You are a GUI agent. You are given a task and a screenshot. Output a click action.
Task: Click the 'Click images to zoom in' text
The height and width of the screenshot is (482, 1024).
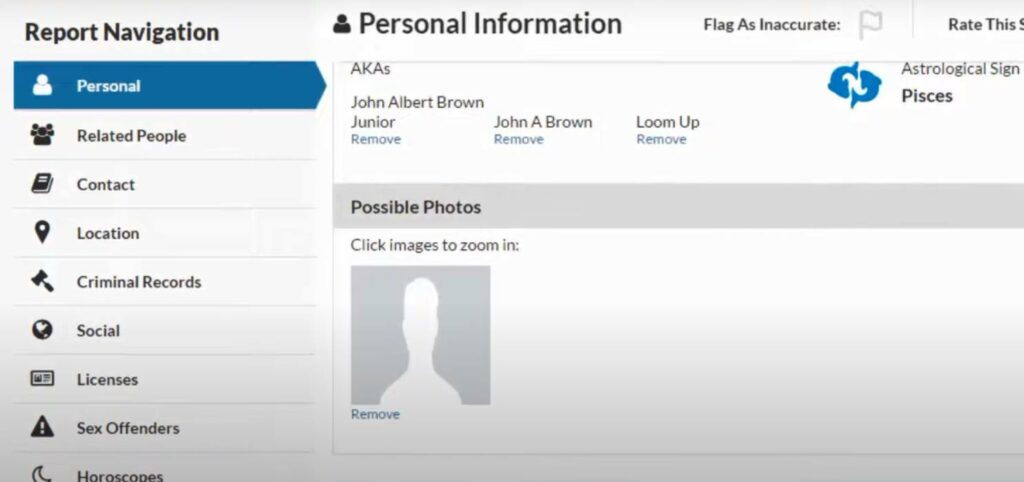tap(435, 246)
